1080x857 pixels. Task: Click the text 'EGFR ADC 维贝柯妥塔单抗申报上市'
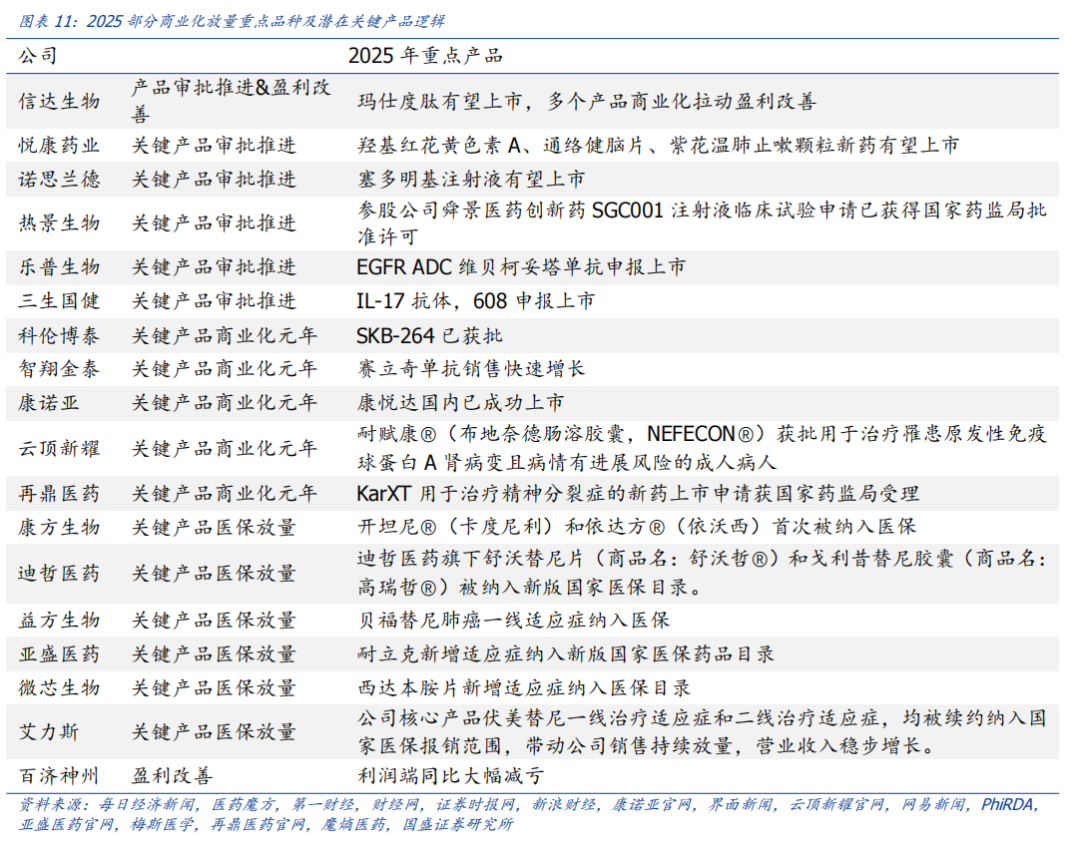[x=521, y=267]
